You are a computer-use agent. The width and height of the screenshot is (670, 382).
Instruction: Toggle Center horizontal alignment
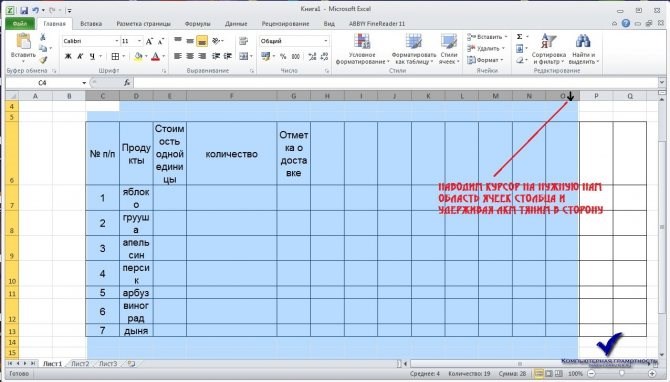[x=190, y=56]
